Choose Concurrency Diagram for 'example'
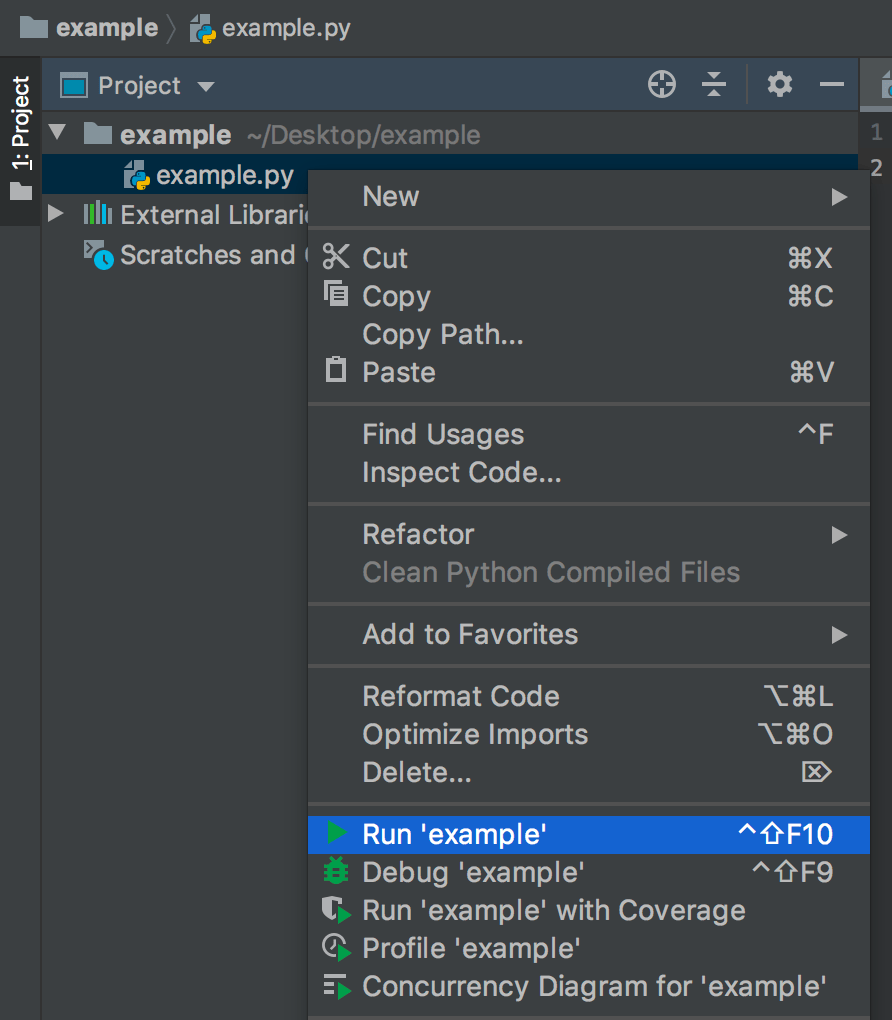The image size is (892, 1020). (x=594, y=987)
